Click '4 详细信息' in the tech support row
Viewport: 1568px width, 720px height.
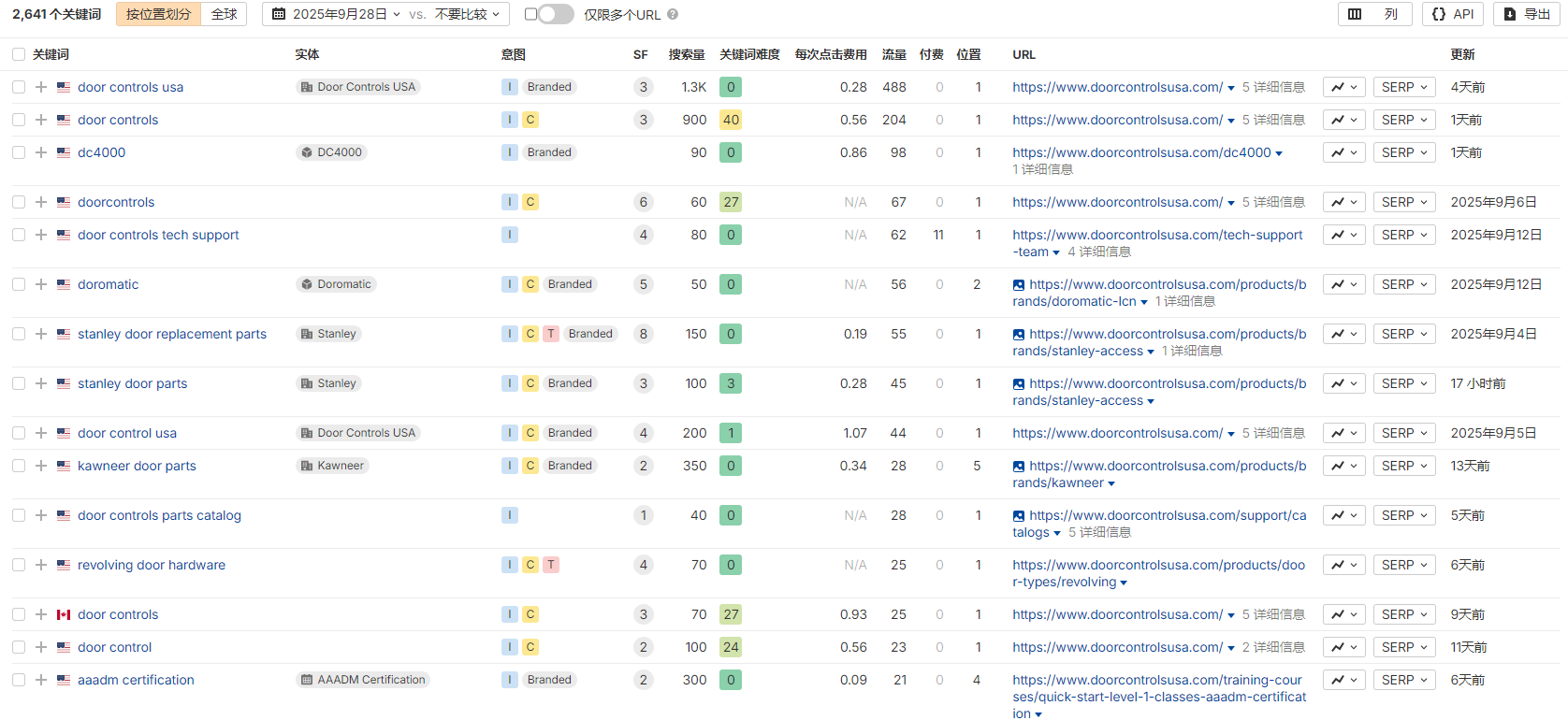[1099, 252]
